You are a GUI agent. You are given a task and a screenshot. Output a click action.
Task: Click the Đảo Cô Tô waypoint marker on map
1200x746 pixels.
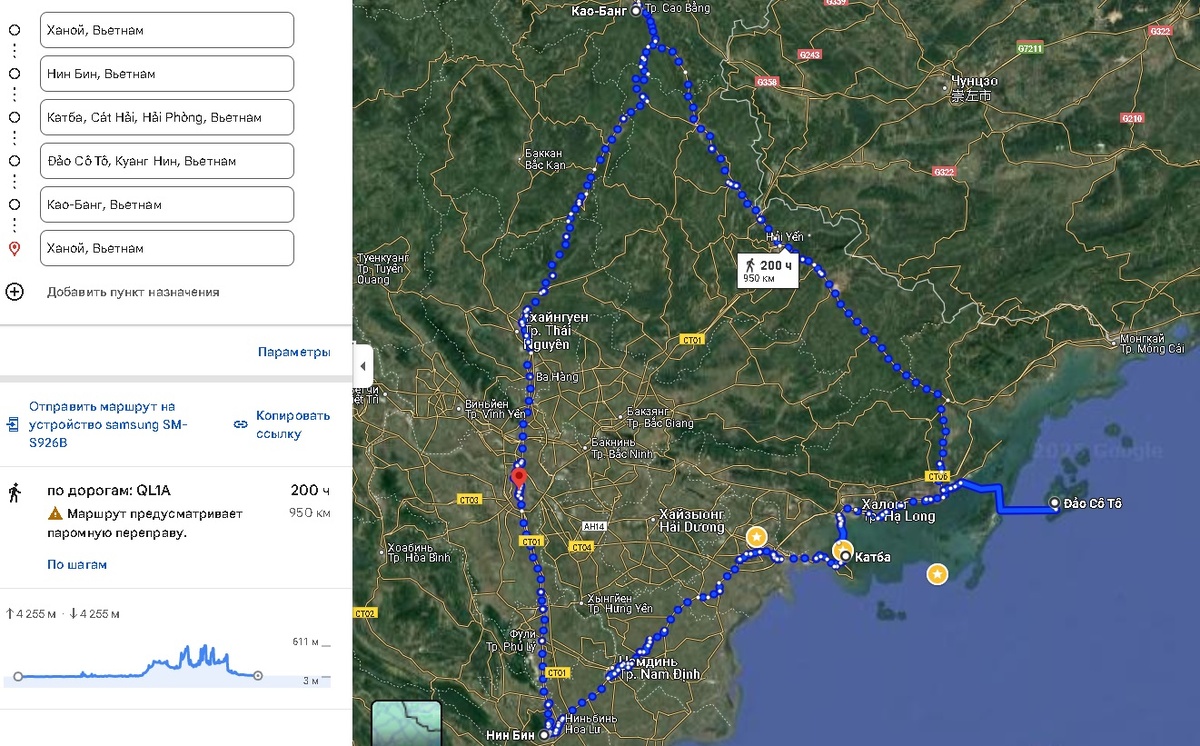(x=1056, y=503)
